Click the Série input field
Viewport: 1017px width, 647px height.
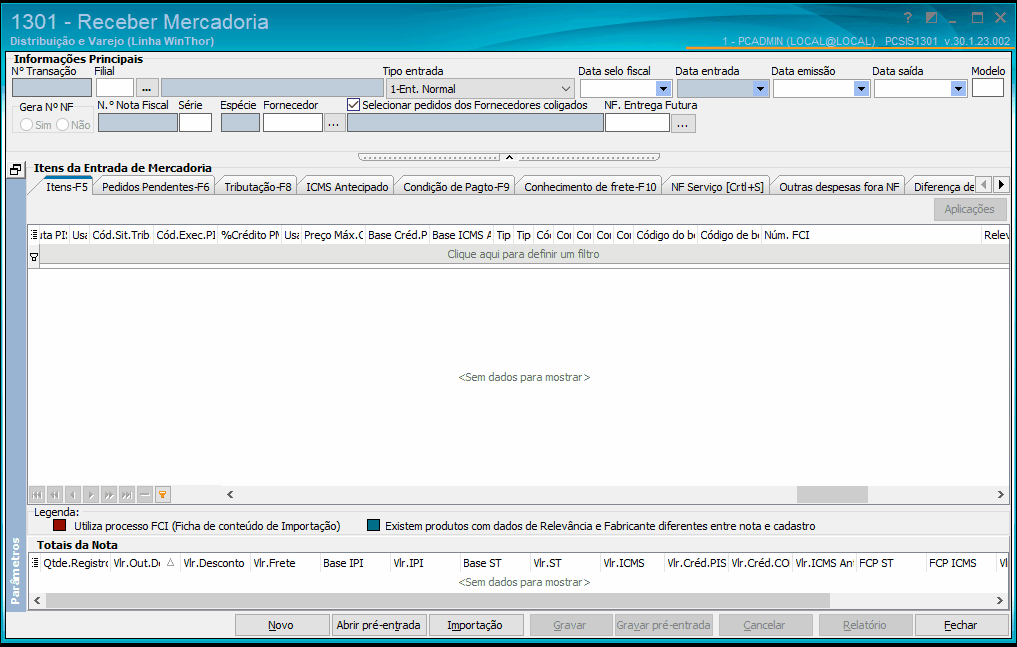click(x=195, y=123)
